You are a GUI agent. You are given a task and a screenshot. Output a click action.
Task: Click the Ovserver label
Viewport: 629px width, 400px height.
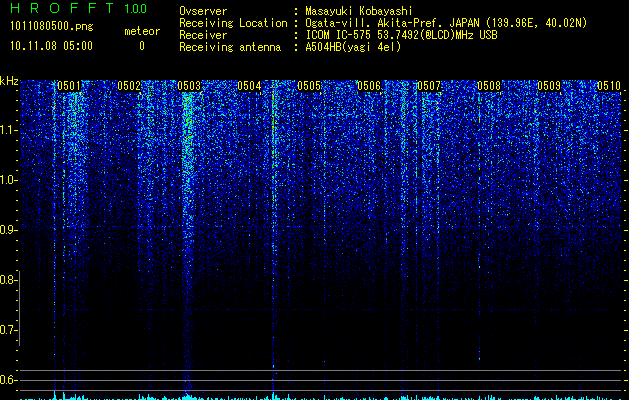(203, 11)
